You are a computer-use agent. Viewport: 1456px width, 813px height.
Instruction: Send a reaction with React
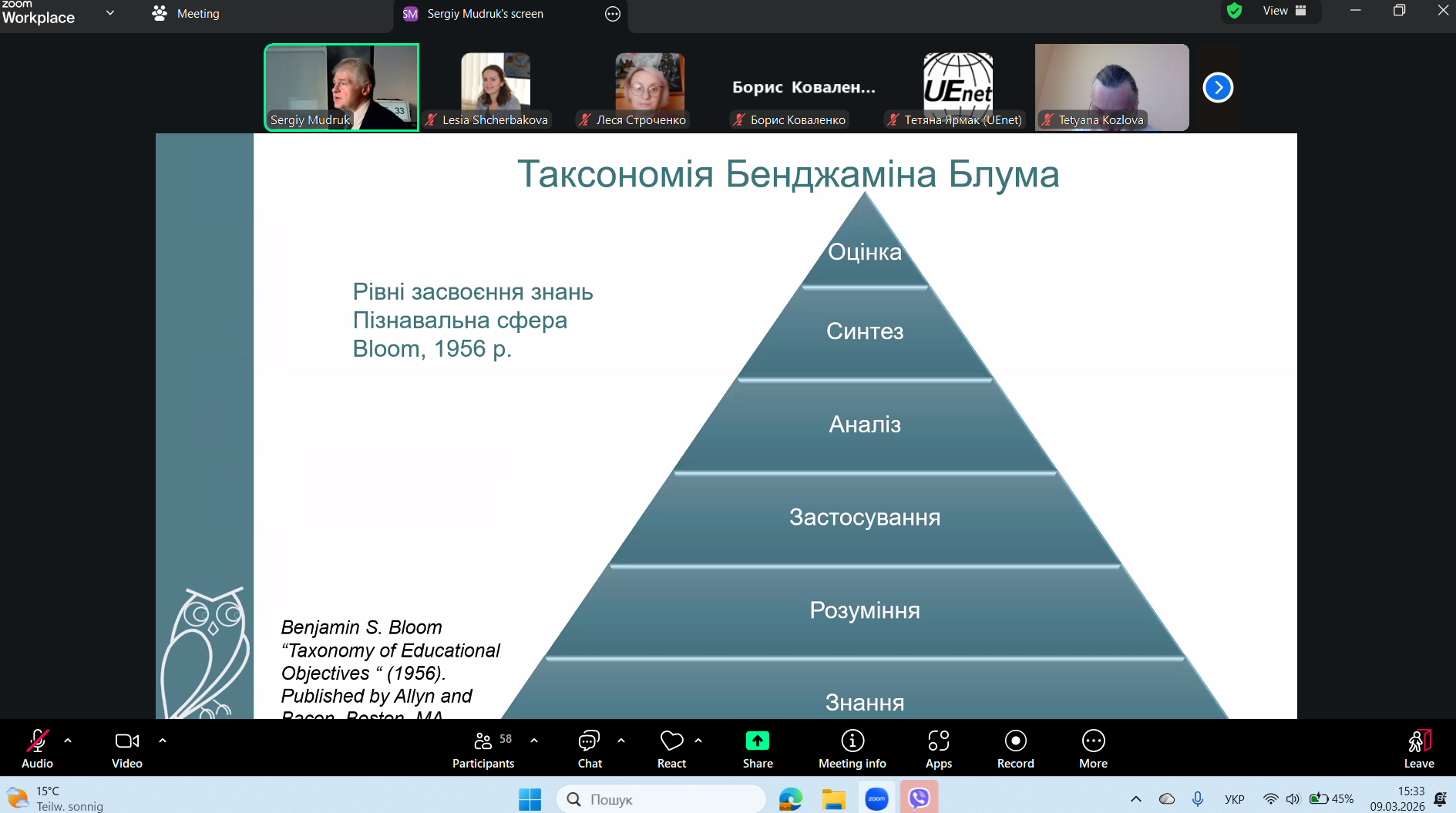671,749
